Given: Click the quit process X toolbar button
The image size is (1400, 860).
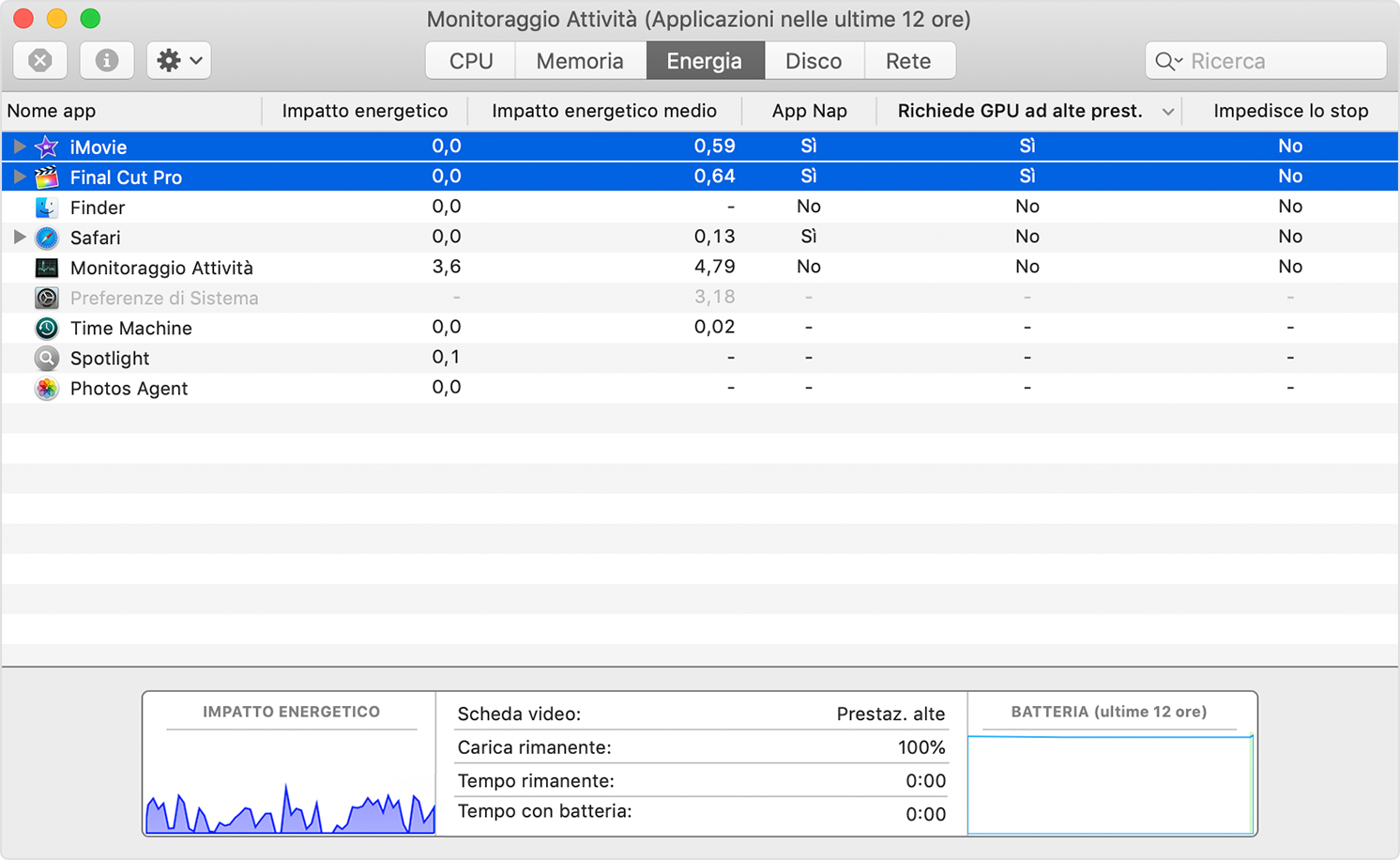Looking at the screenshot, I should (x=40, y=61).
